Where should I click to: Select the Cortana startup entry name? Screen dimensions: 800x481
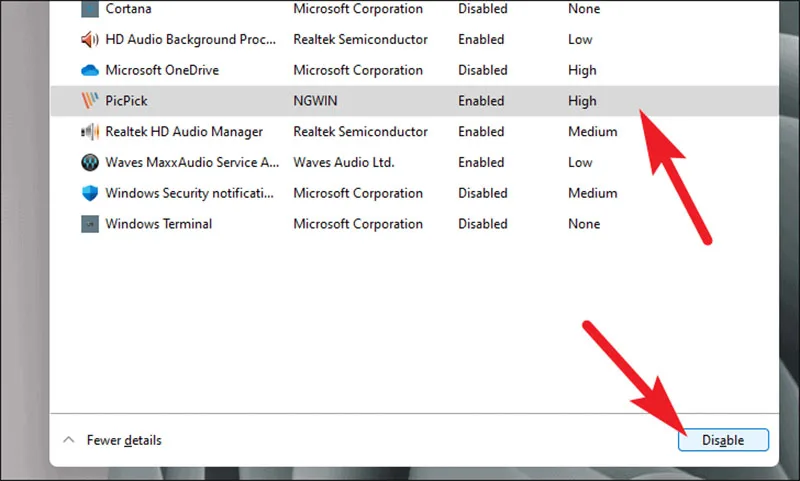point(129,9)
